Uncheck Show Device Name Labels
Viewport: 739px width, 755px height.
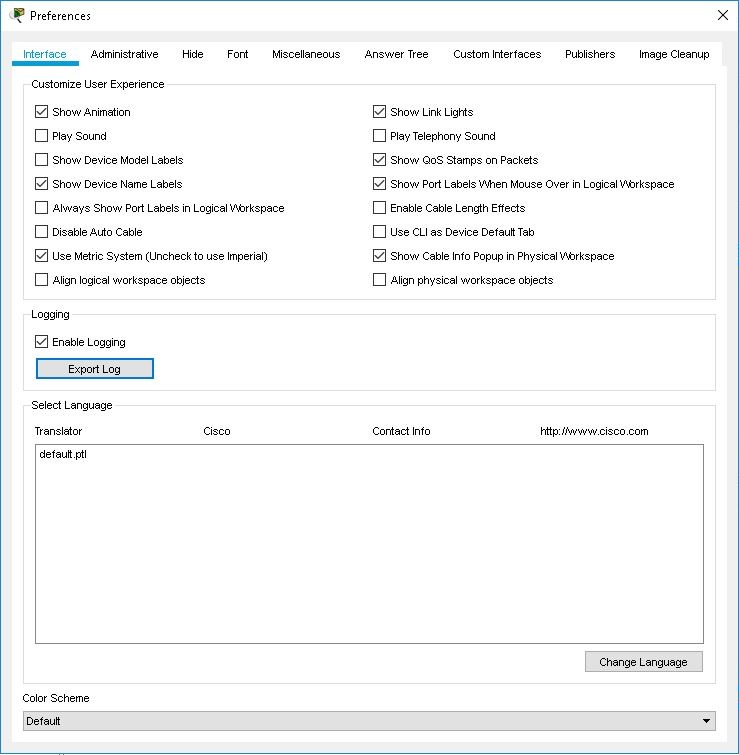[41, 184]
